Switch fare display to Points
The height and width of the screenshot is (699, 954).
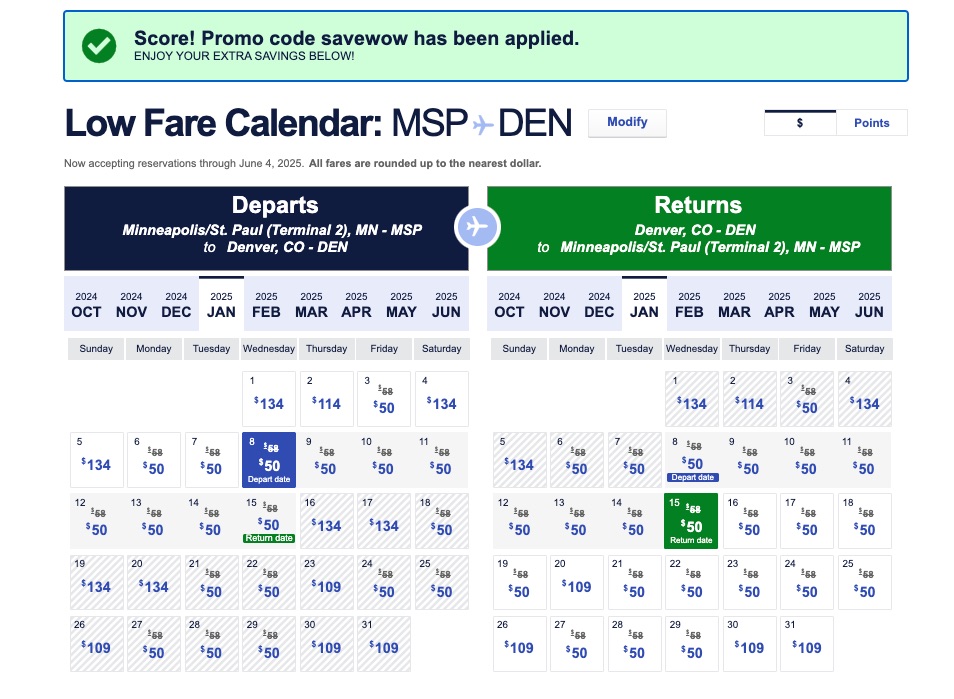tap(871, 122)
